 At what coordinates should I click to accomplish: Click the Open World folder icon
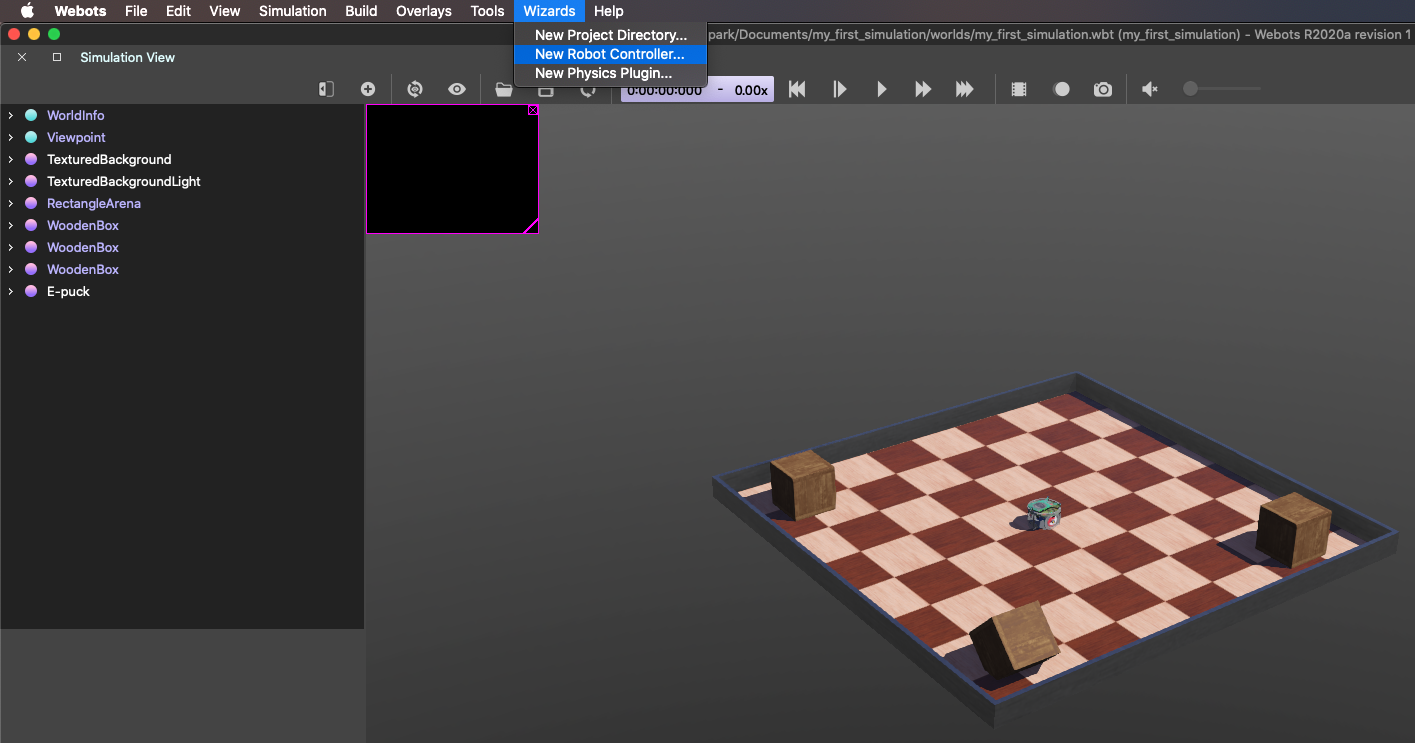coord(503,91)
